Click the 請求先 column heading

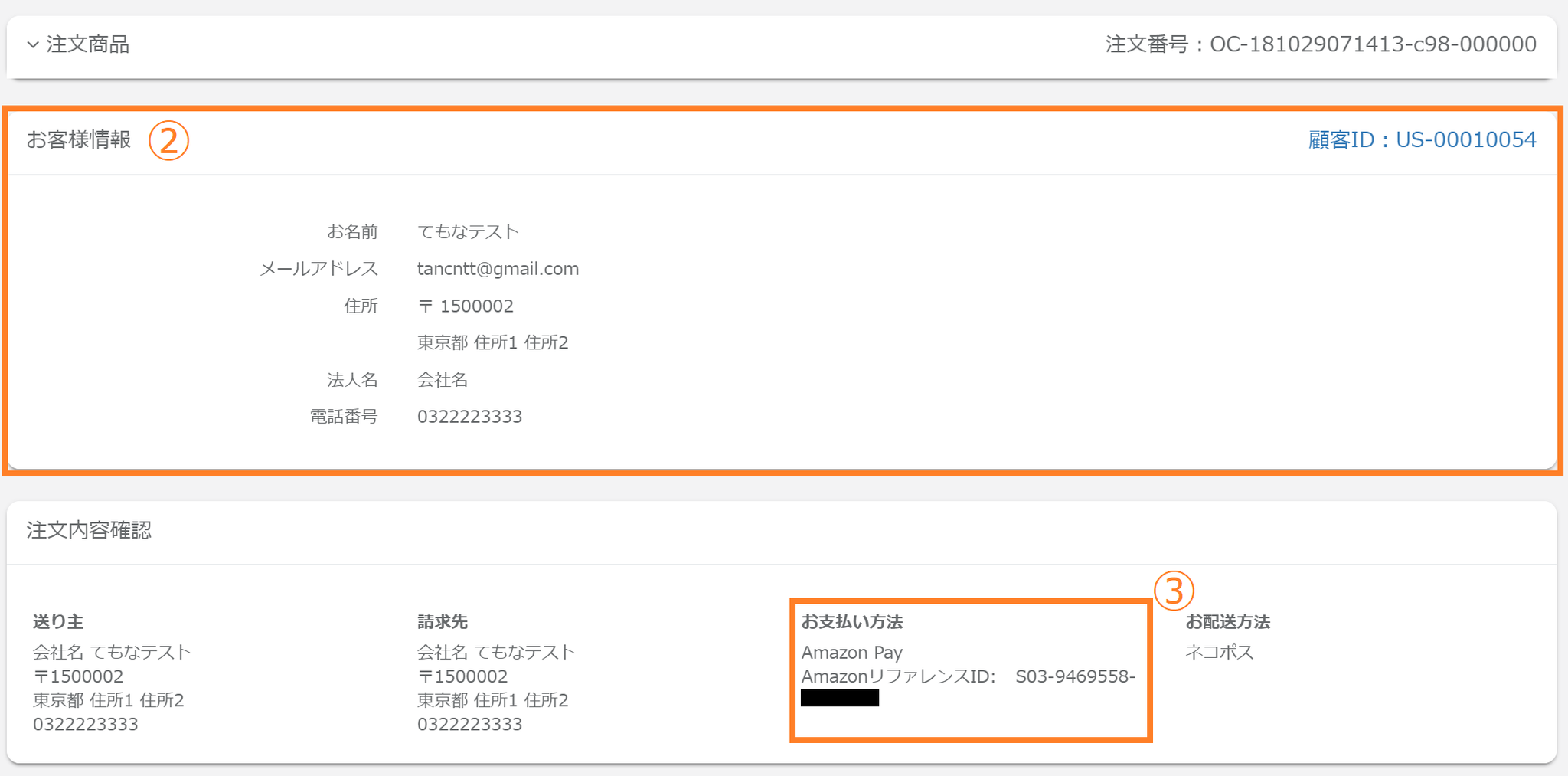[x=443, y=622]
